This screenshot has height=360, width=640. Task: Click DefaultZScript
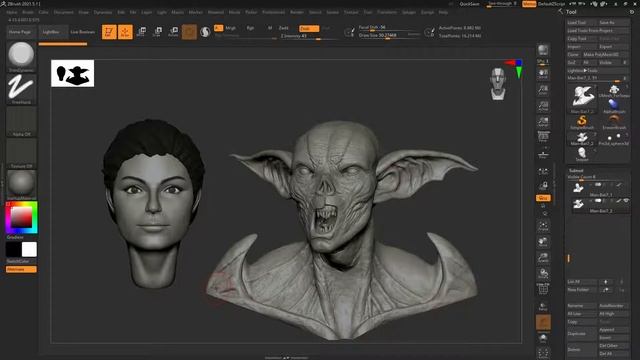point(551,4)
